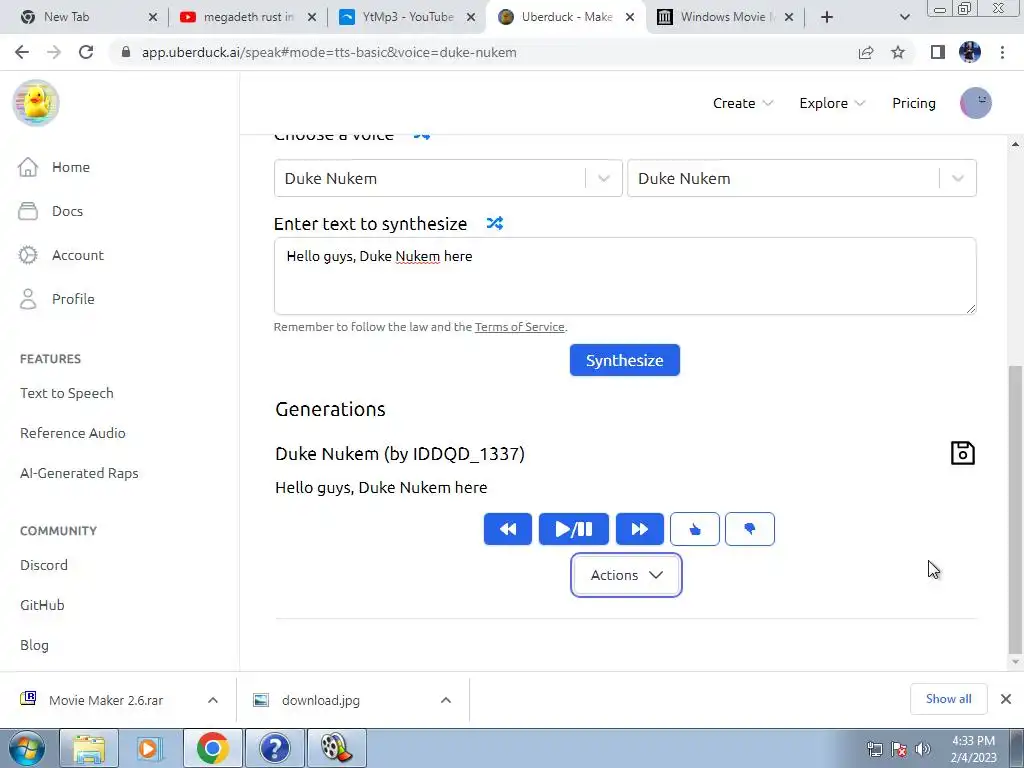This screenshot has height=768, width=1024.
Task: Focus the text to synthesize field
Action: [625, 276]
